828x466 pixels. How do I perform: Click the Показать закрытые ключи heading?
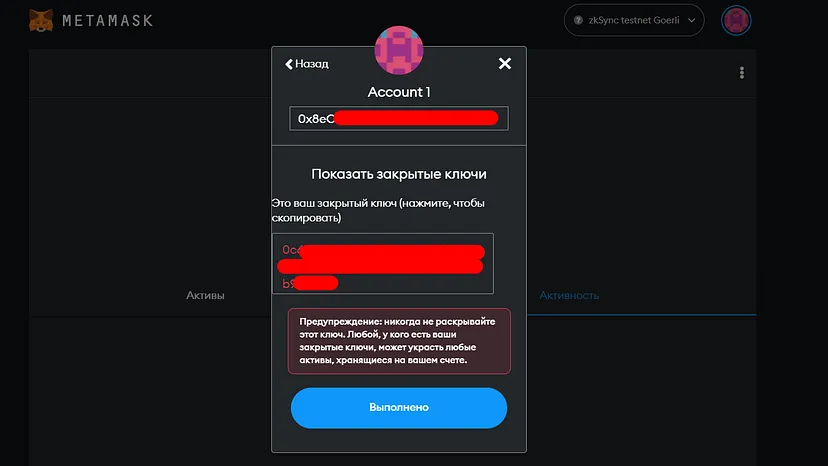(399, 174)
